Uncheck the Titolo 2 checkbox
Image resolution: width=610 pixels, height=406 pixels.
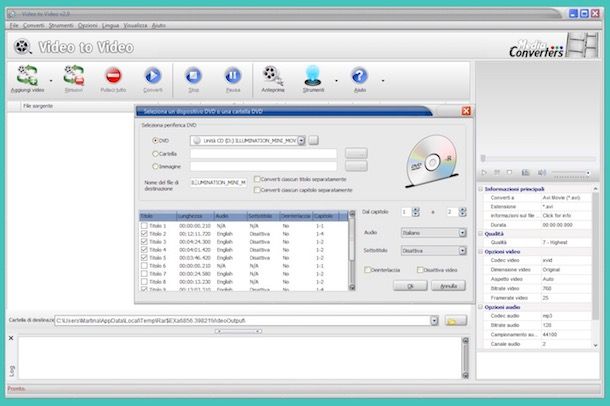coord(144,233)
